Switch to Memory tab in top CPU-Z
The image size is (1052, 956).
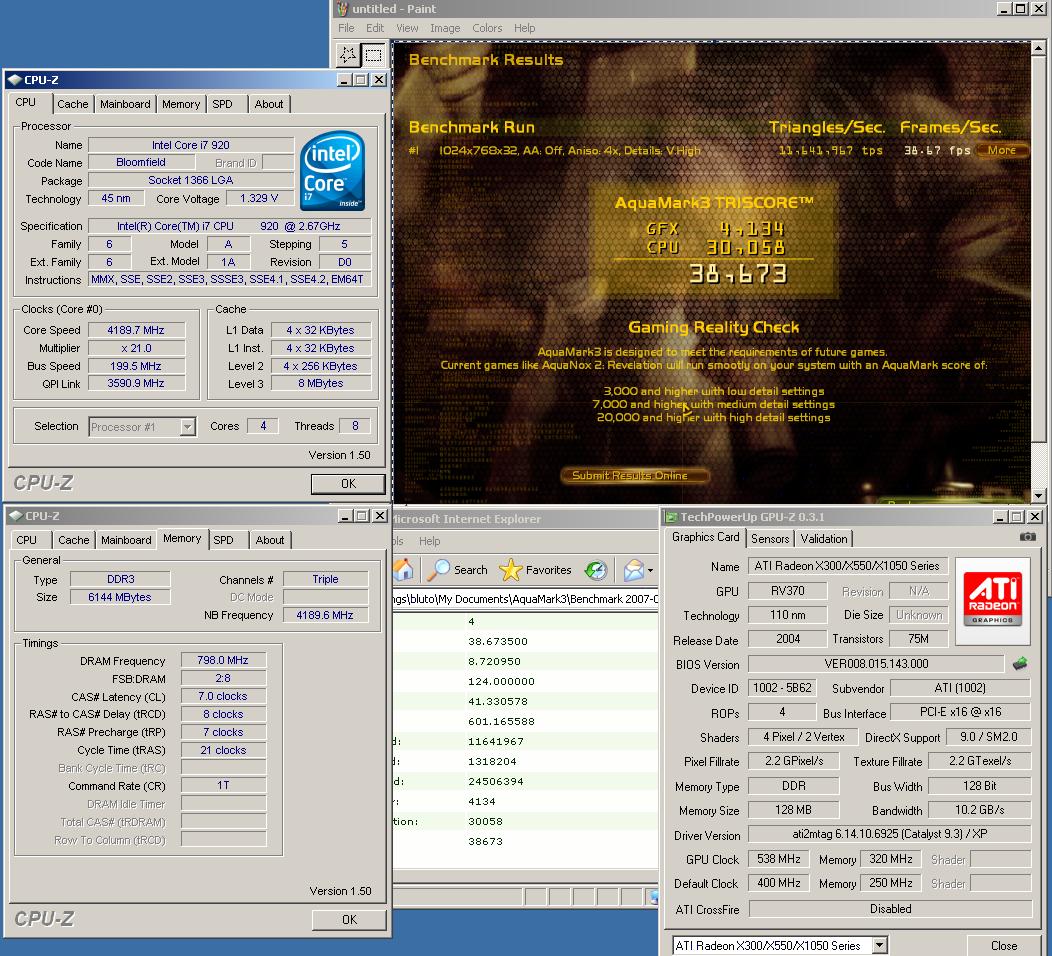(x=181, y=104)
